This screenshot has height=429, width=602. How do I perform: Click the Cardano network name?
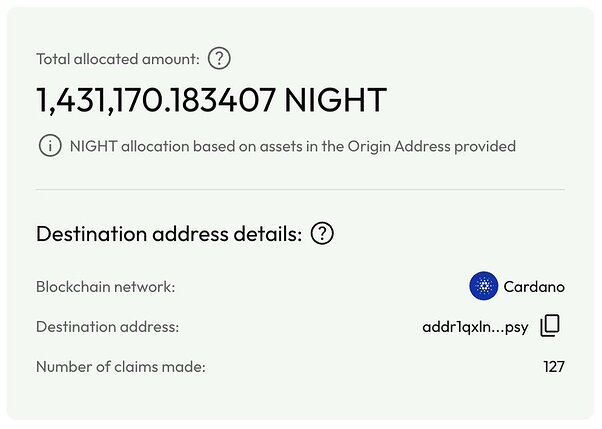tap(534, 287)
